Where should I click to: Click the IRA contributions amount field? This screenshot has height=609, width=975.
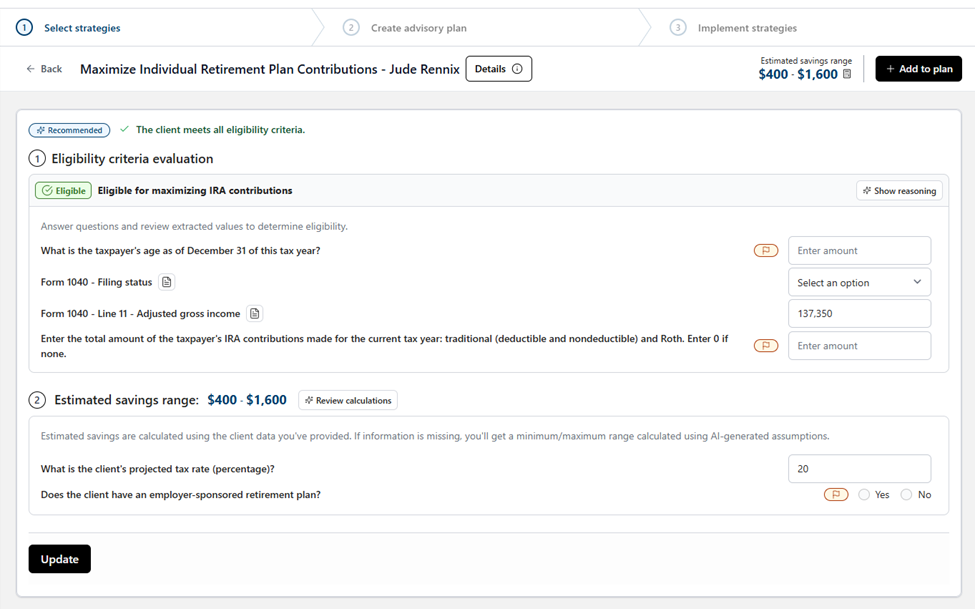[859, 346]
